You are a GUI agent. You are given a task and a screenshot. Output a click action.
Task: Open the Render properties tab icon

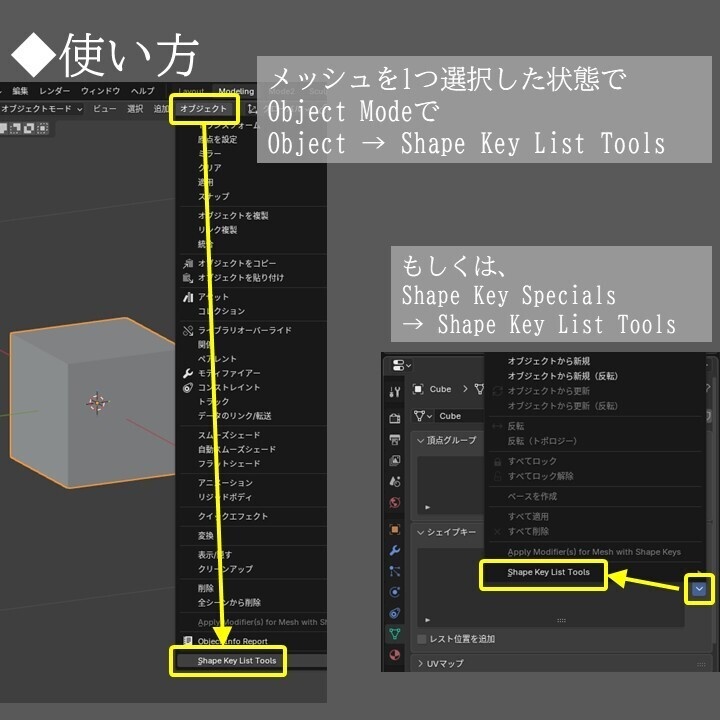(x=394, y=417)
